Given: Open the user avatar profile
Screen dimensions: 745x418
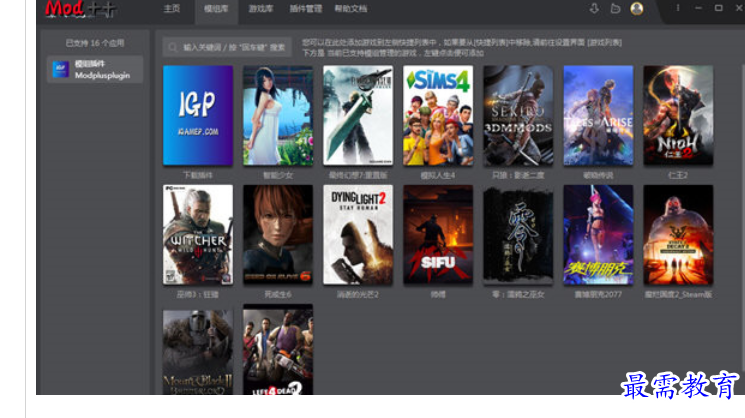Looking at the screenshot, I should click(637, 8).
